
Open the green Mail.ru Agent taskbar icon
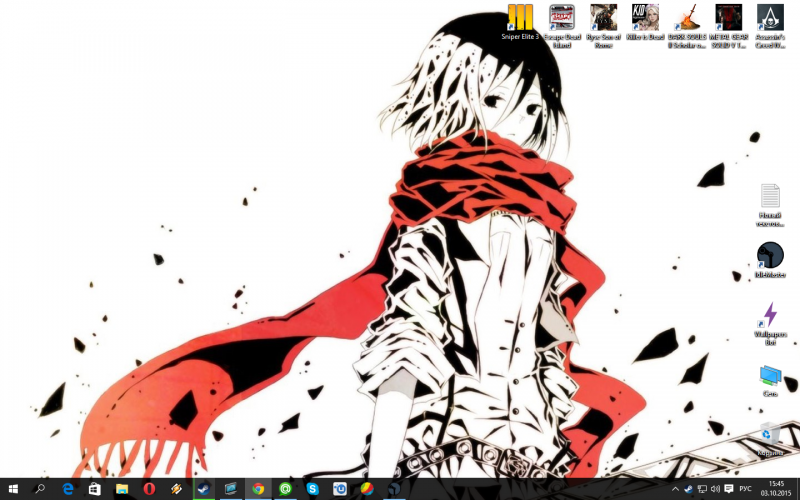(x=285, y=489)
